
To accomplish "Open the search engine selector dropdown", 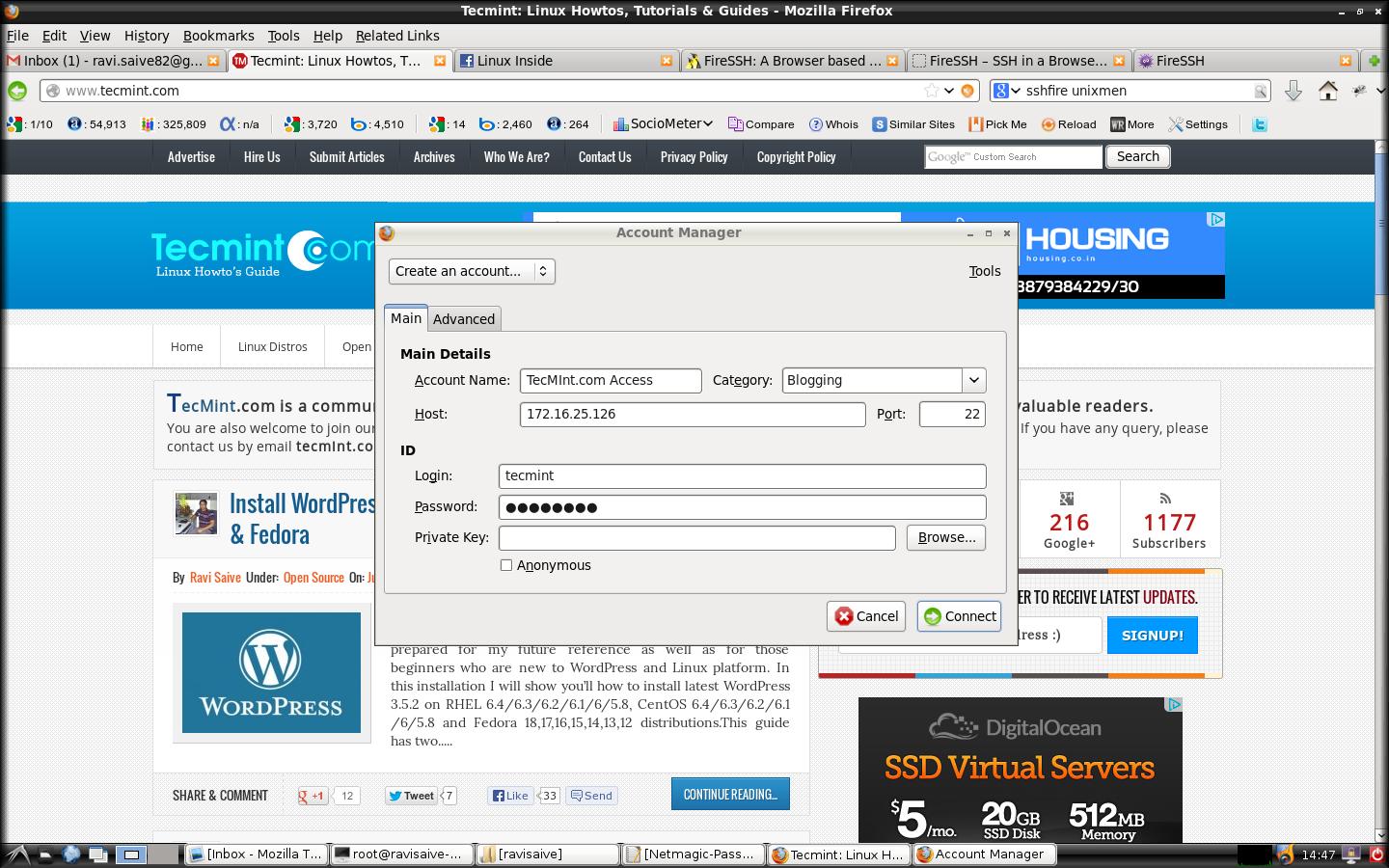I will (1007, 91).
